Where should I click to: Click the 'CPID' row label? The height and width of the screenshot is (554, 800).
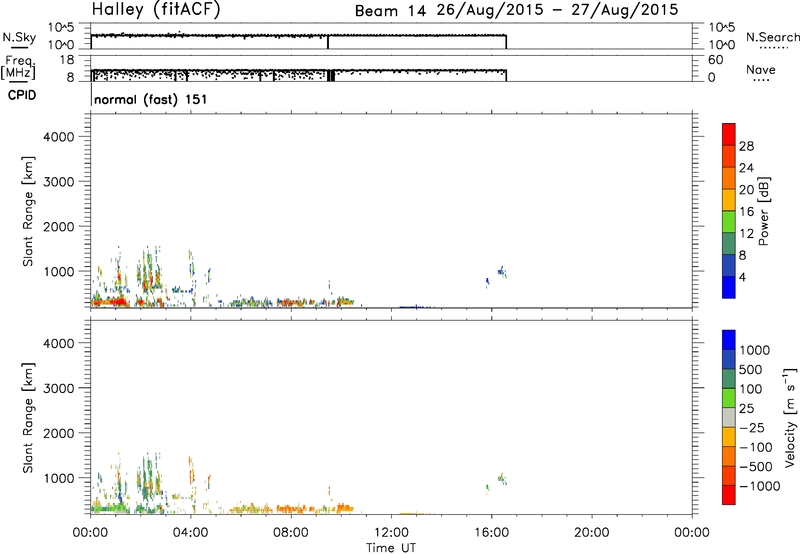(x=22, y=95)
